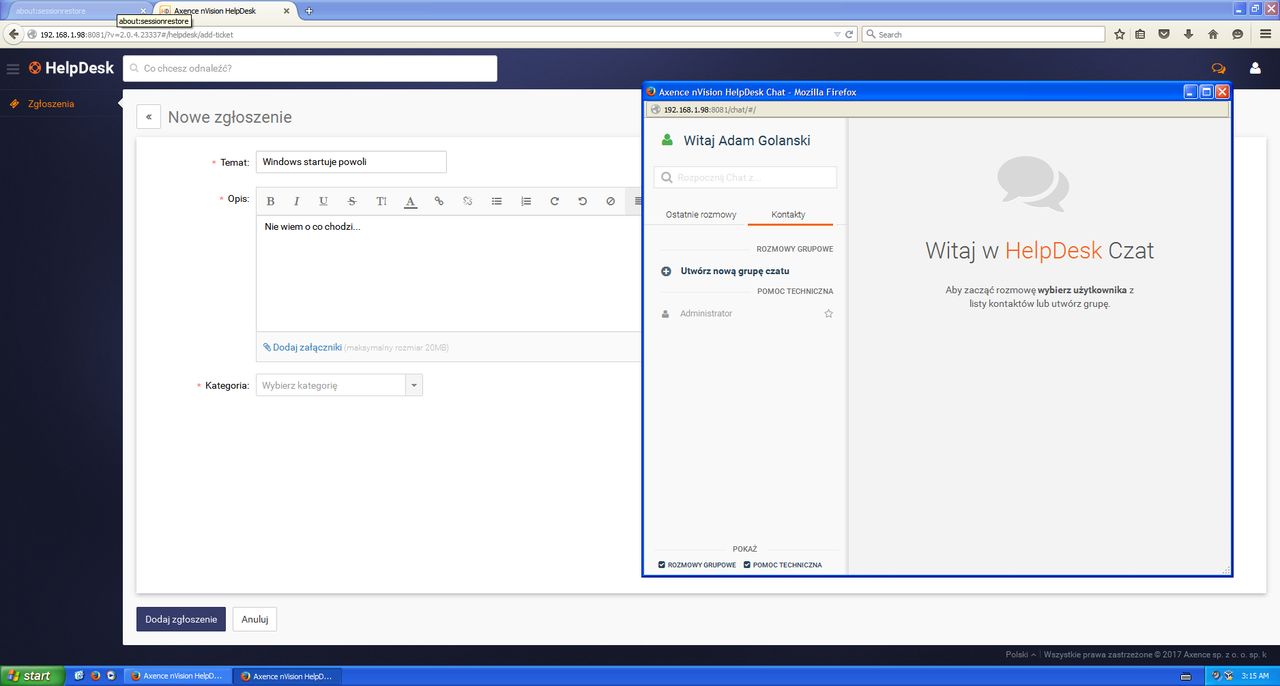
Task: Toggle bold formatting in Opis editor
Action: (270, 201)
